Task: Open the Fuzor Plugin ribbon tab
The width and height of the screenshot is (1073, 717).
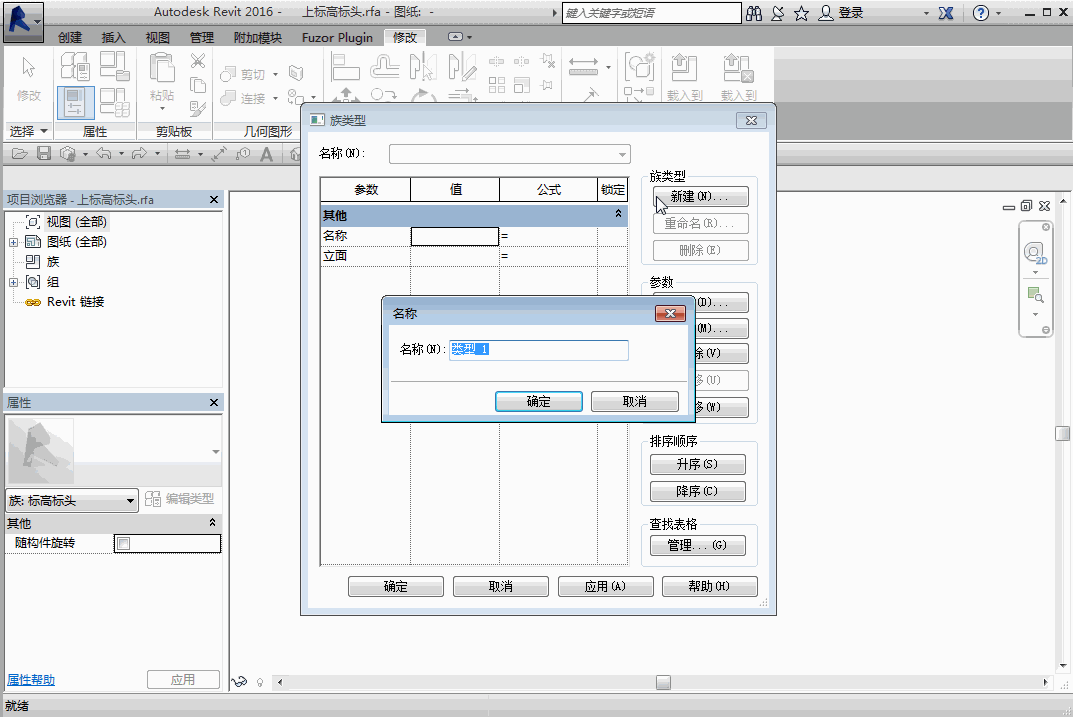Action: 337,37
